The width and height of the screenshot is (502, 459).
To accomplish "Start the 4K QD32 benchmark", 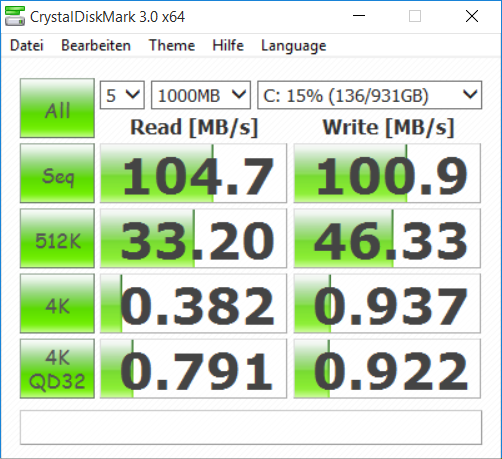I will tap(57, 368).
